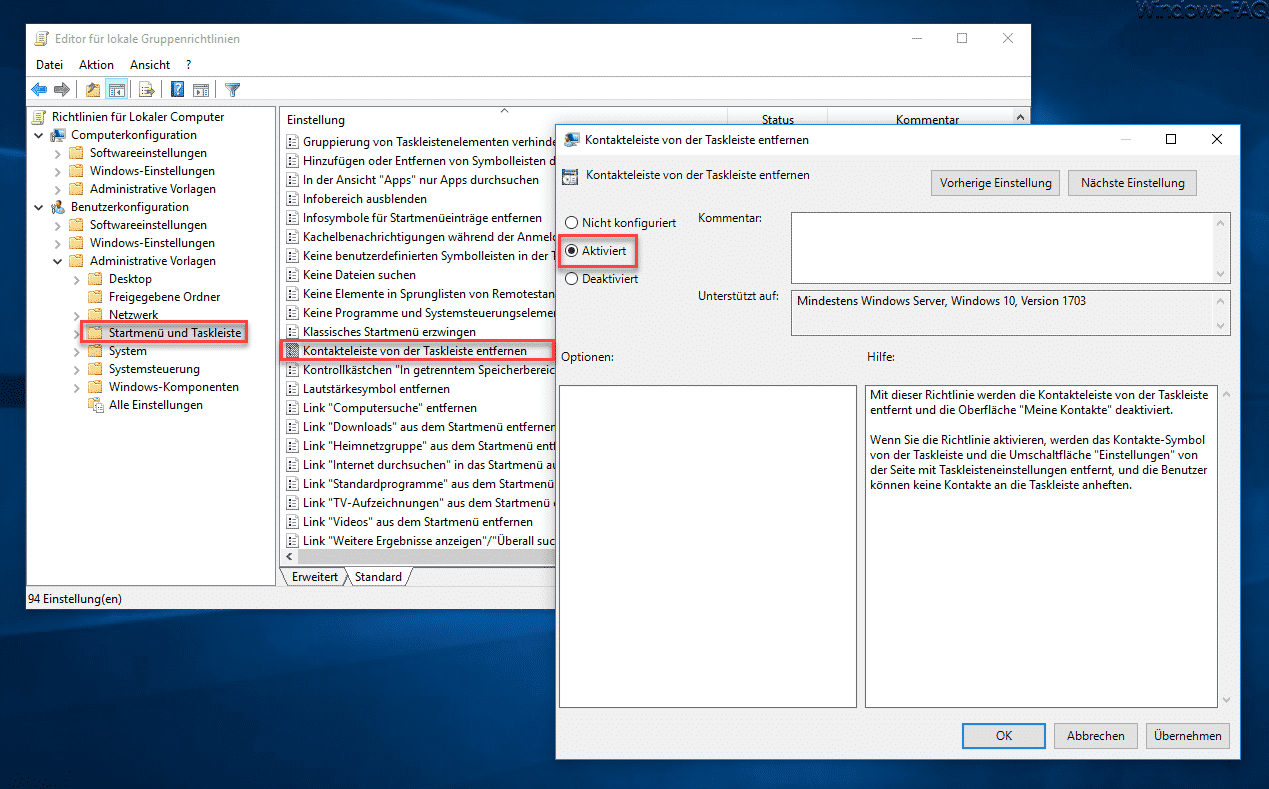Click the forward arrow in the toolbar
Image resolution: width=1269 pixels, height=789 pixels.
tap(62, 90)
